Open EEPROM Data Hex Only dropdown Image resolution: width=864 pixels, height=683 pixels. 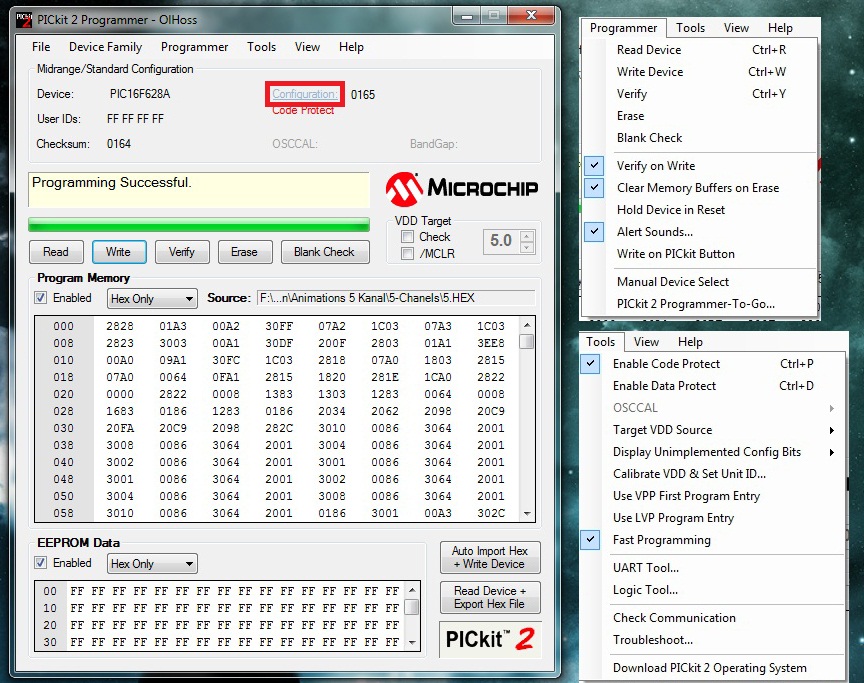pos(152,563)
